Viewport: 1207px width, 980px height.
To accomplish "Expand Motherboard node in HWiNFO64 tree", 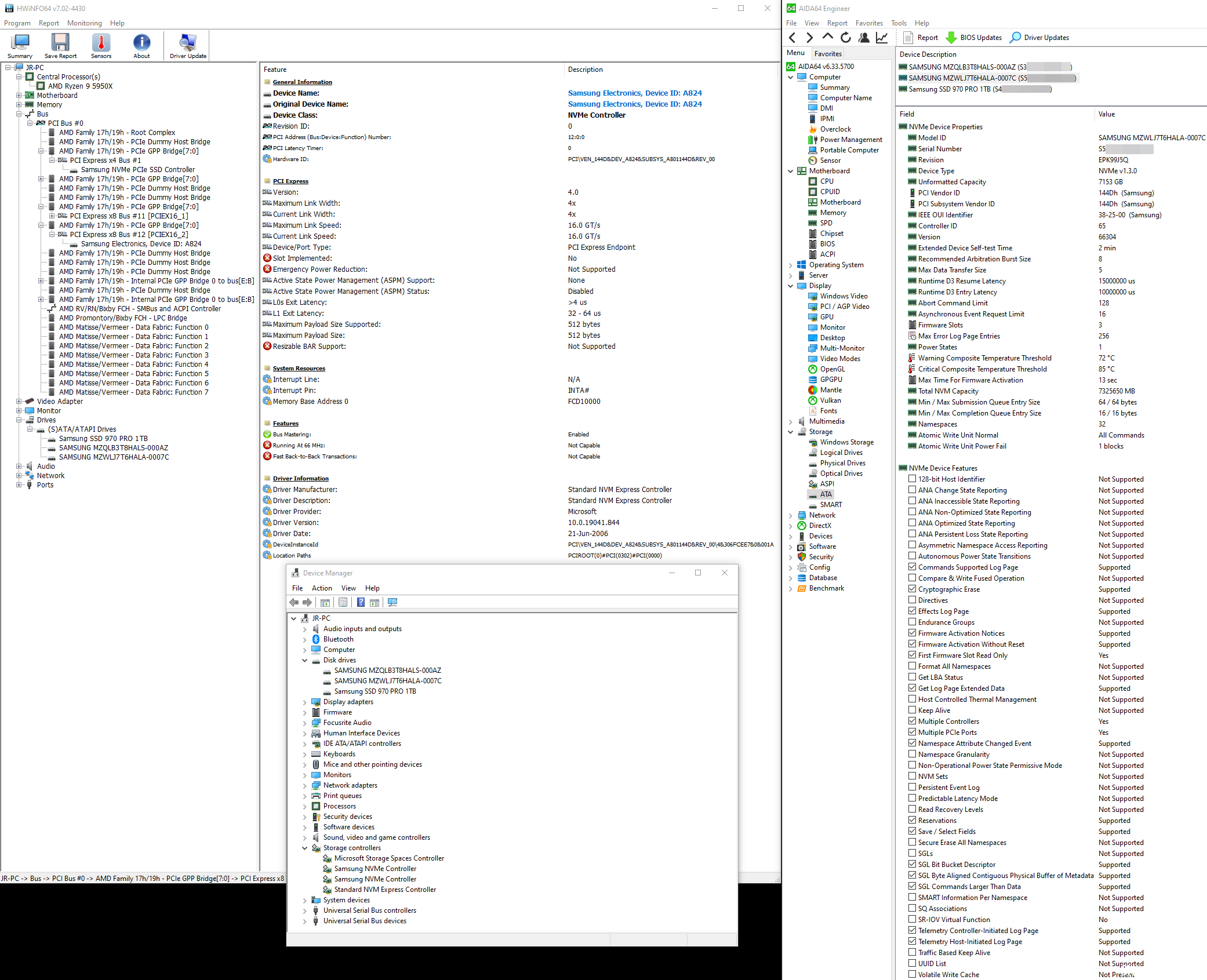I will 19,96.
